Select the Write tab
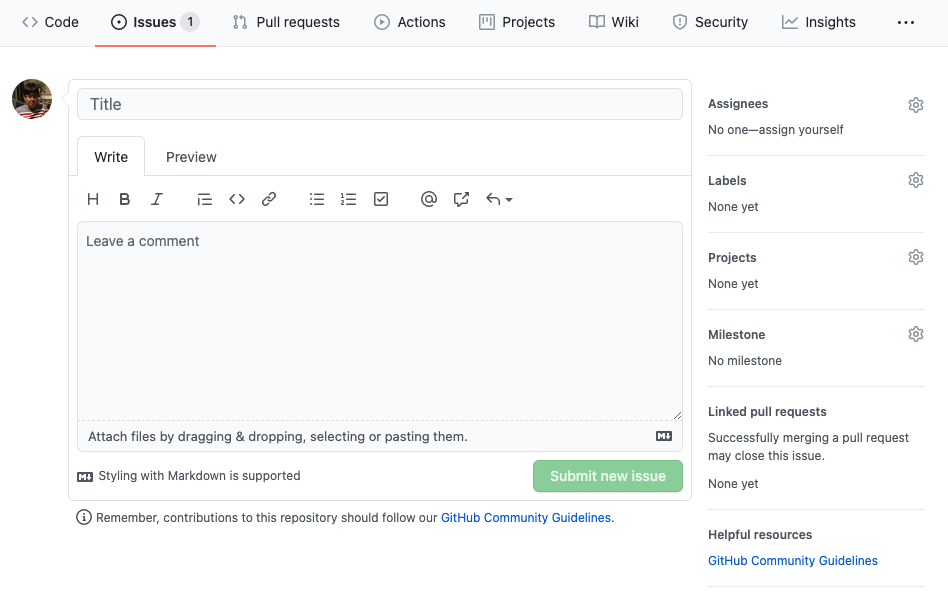This screenshot has height=596, width=948. [x=111, y=157]
